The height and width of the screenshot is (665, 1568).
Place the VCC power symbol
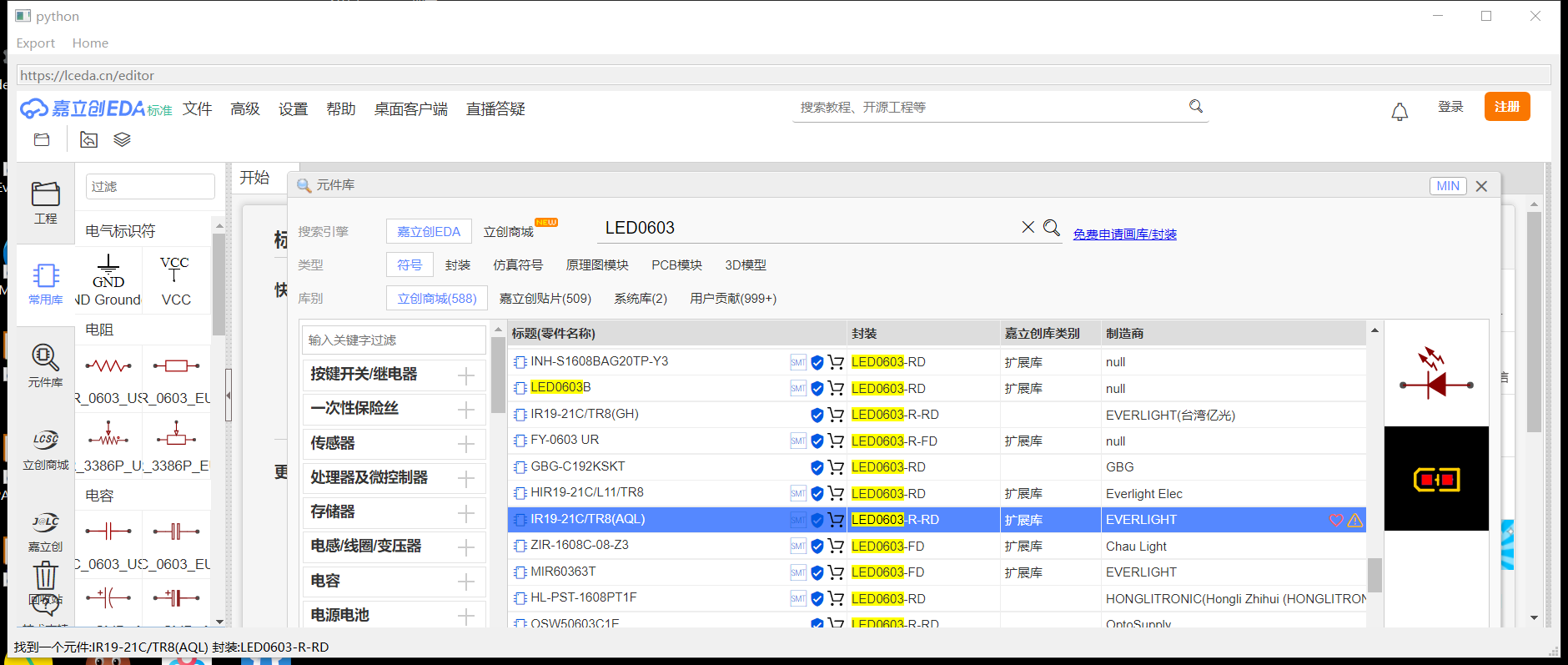[x=175, y=280]
